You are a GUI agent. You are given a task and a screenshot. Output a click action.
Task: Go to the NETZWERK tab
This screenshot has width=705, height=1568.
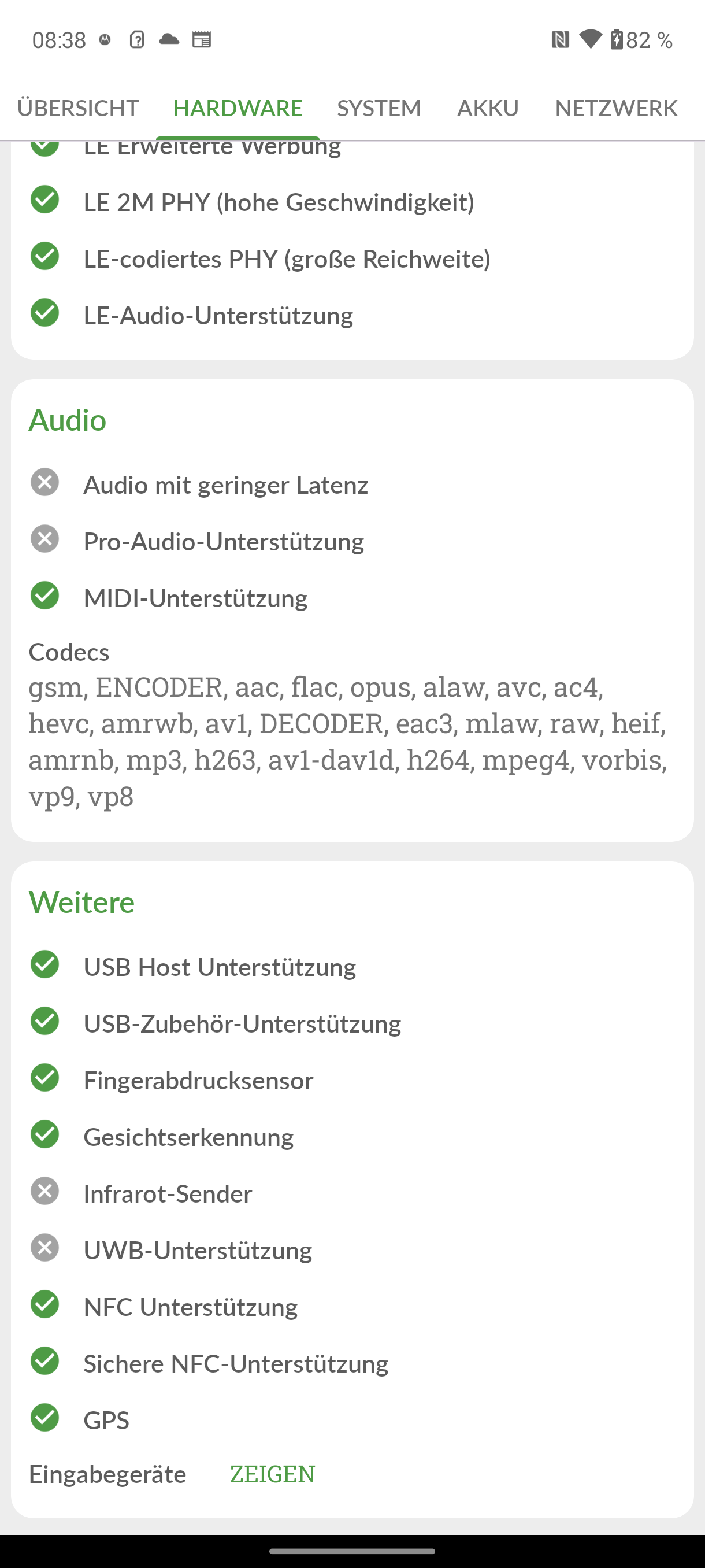coord(615,108)
